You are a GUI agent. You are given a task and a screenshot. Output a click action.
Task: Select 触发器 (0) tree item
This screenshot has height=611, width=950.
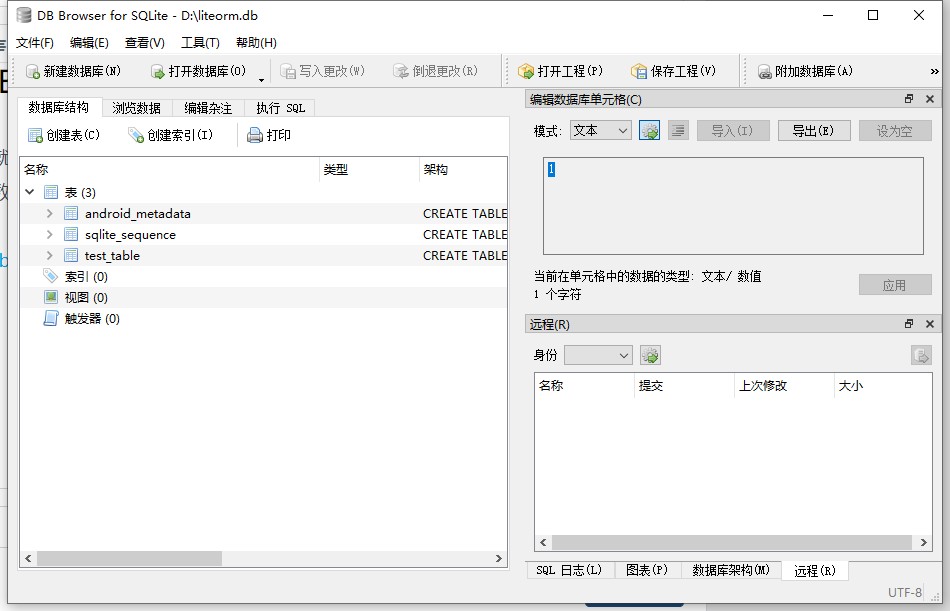click(92, 319)
